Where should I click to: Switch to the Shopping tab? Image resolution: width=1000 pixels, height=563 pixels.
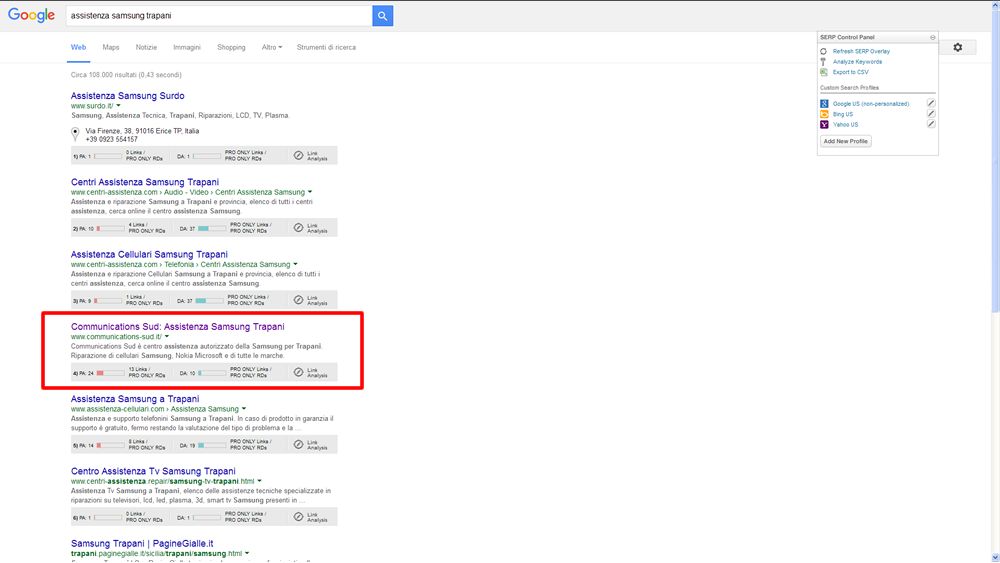click(x=231, y=47)
